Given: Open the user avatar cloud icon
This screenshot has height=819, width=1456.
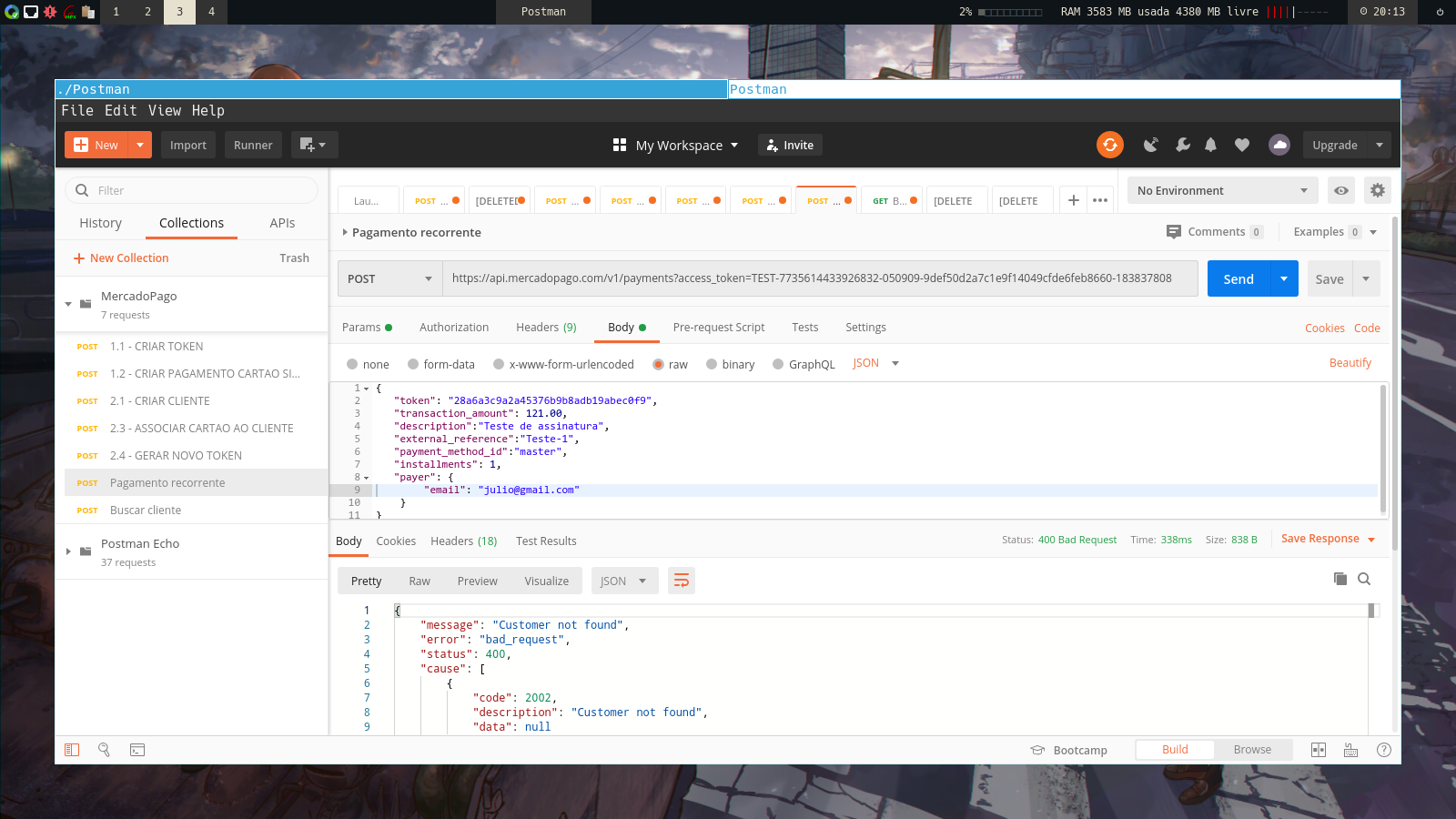Looking at the screenshot, I should pyautogui.click(x=1279, y=145).
